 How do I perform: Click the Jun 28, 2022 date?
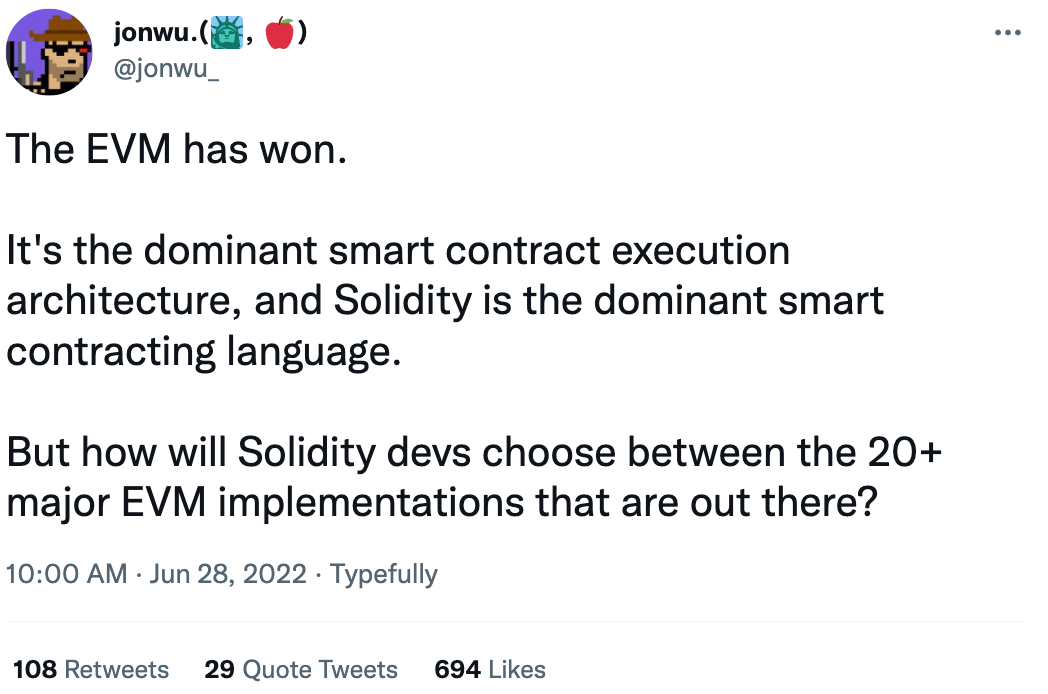coord(228,574)
